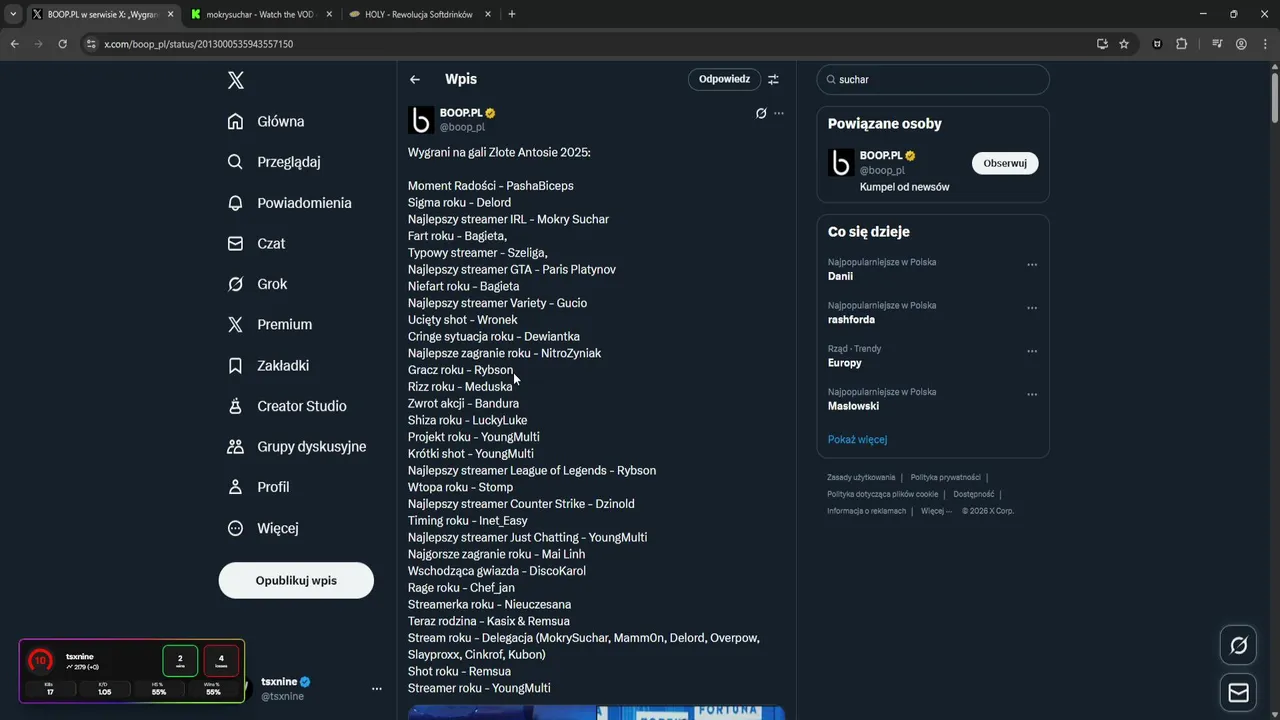
Task: Open three-dot menu on BOOP.PL post
Action: point(779,113)
